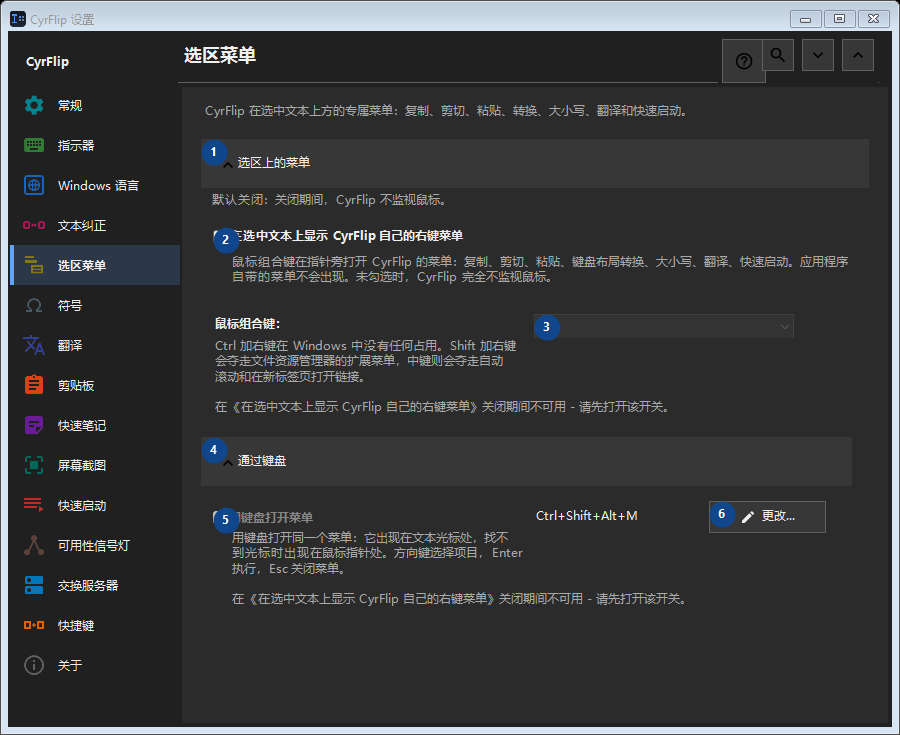The height and width of the screenshot is (735, 900).
Task: Open the 翻译 settings page
Action: 95,345
